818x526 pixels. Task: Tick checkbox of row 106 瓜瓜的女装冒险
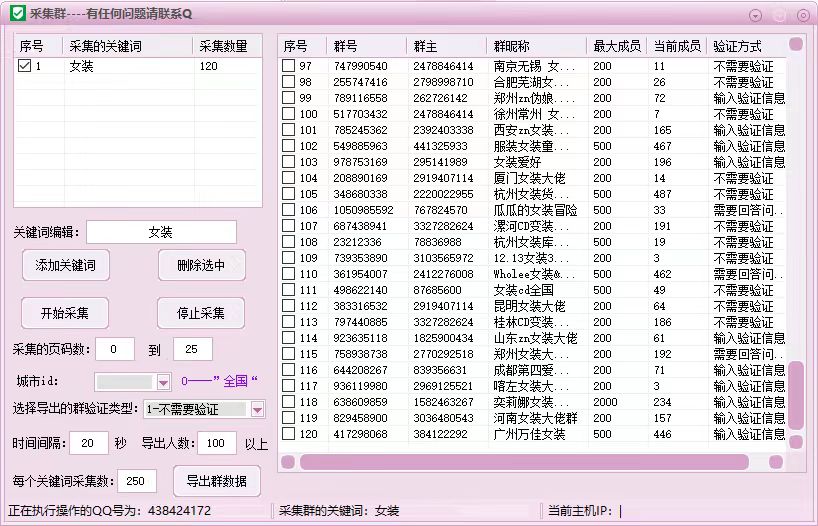click(x=288, y=209)
